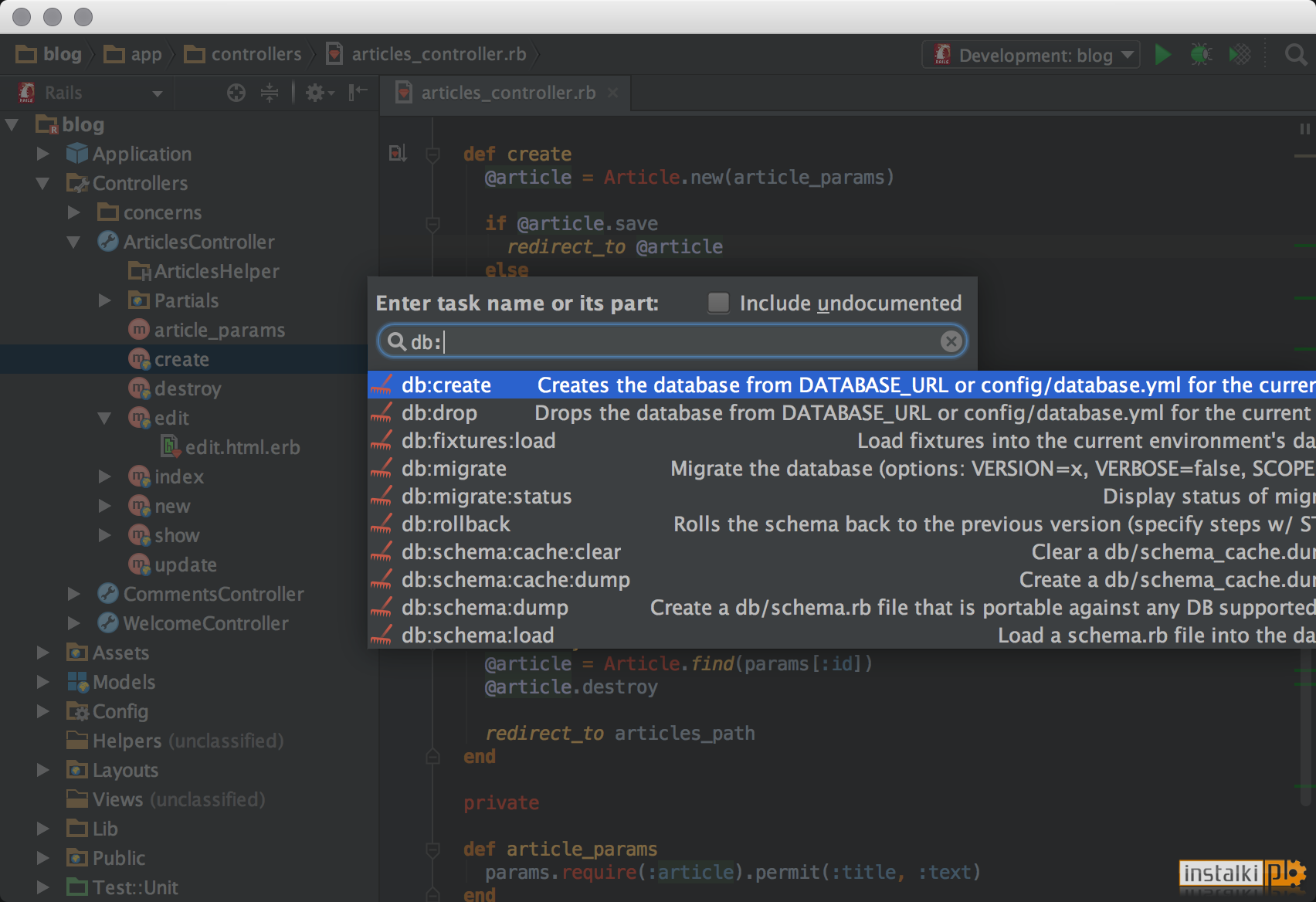Run with coverage icon
This screenshot has width=1316, height=902.
(x=1240, y=55)
